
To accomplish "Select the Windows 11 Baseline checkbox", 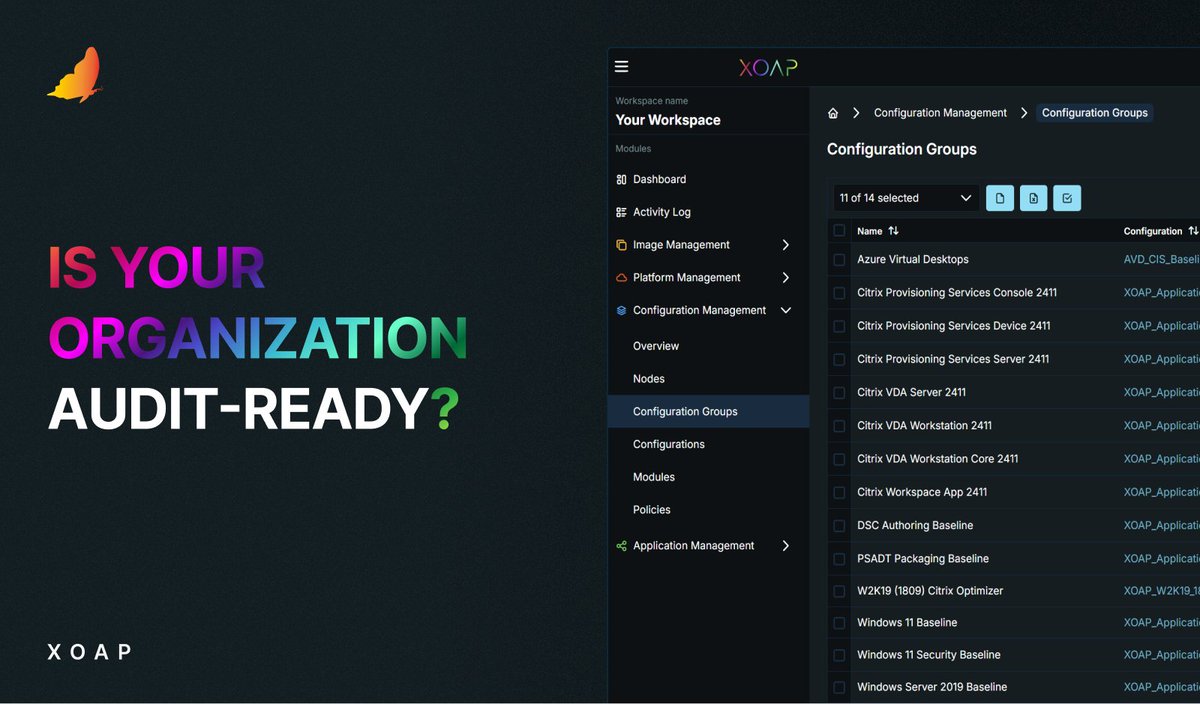I will [838, 622].
